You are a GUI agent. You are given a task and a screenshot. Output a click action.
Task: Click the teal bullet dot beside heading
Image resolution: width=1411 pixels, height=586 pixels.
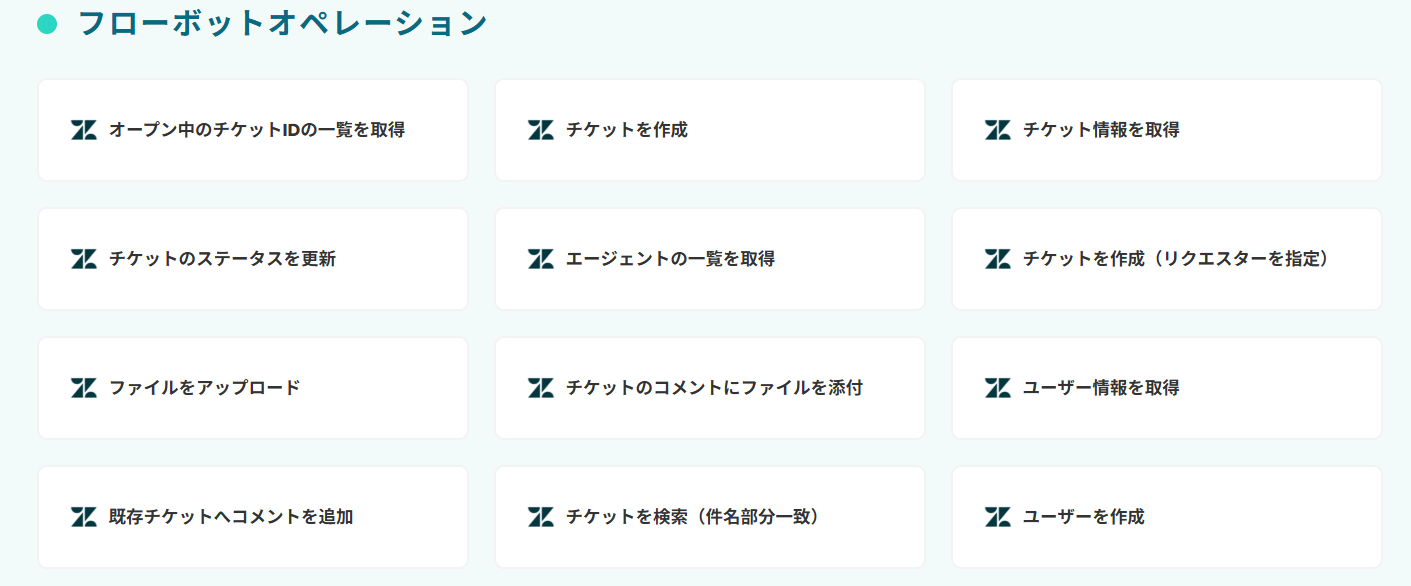click(47, 23)
